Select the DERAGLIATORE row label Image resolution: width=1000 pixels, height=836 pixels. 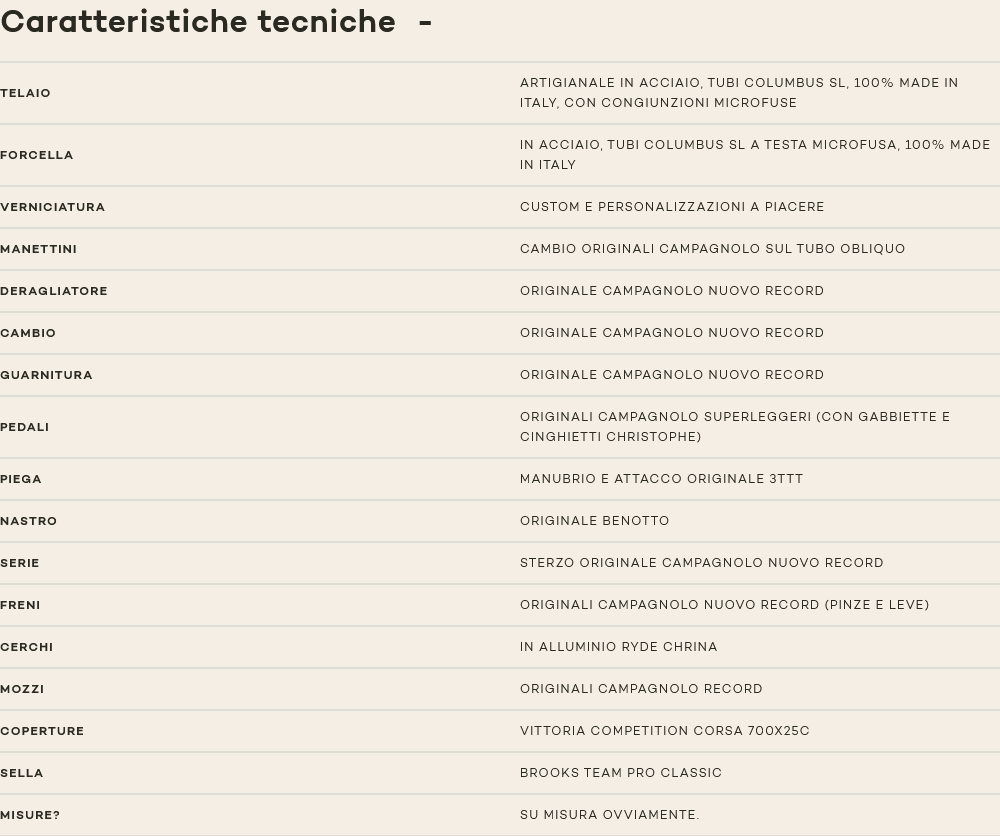(54, 291)
